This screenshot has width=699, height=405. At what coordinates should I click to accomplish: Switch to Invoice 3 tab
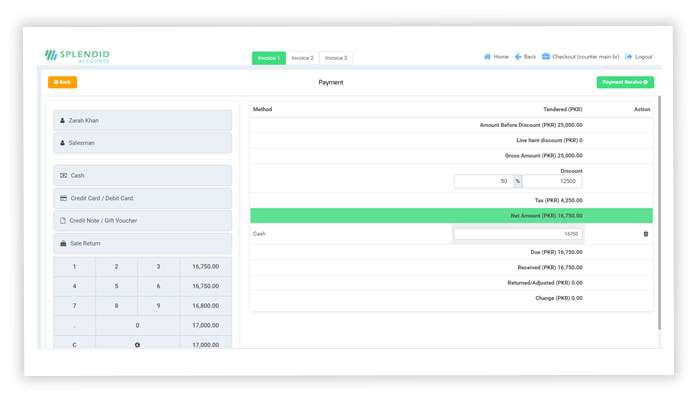point(336,58)
